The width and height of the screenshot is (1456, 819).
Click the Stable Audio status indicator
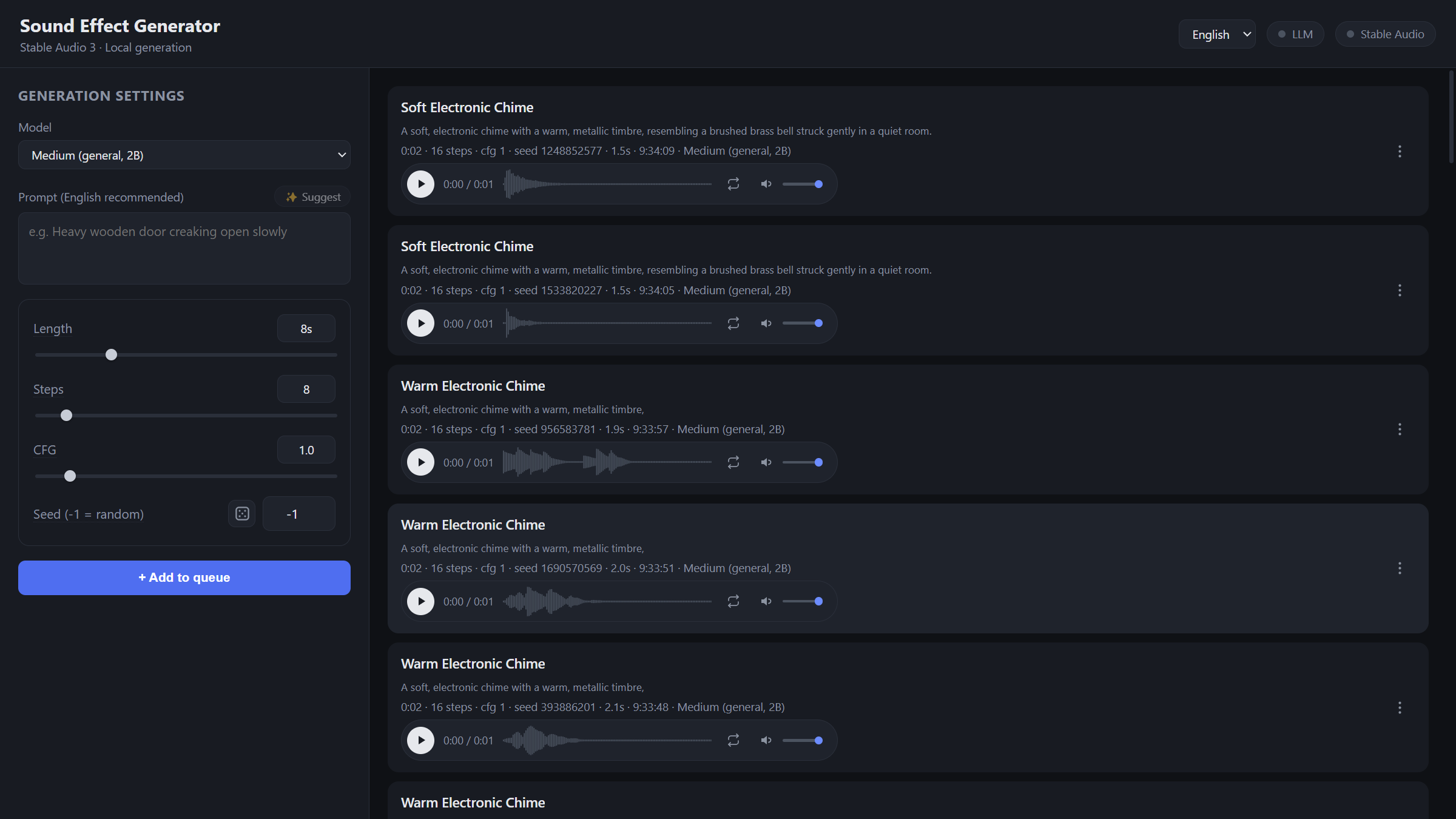click(x=1385, y=34)
